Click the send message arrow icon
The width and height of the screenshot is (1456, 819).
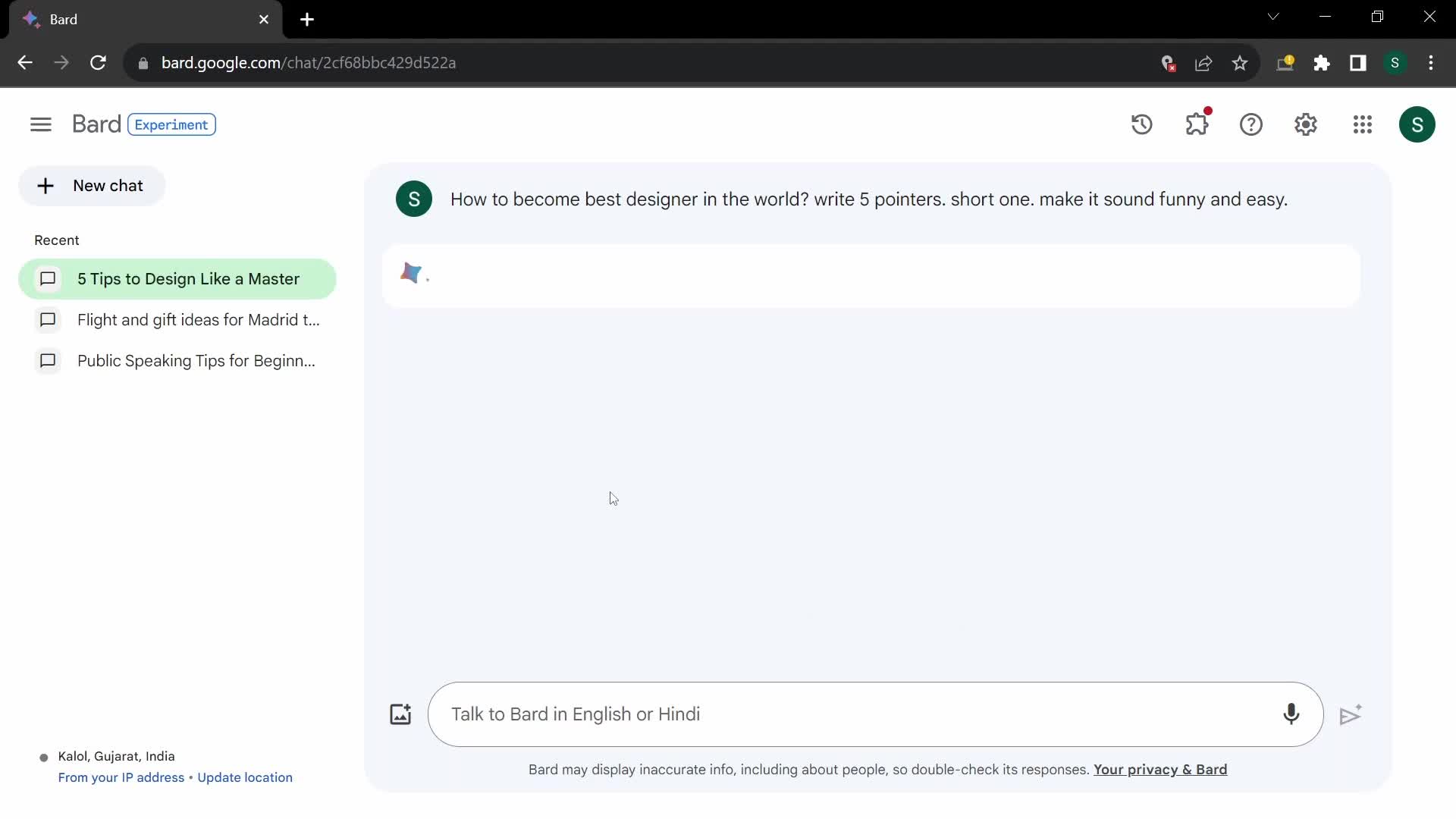(1351, 714)
